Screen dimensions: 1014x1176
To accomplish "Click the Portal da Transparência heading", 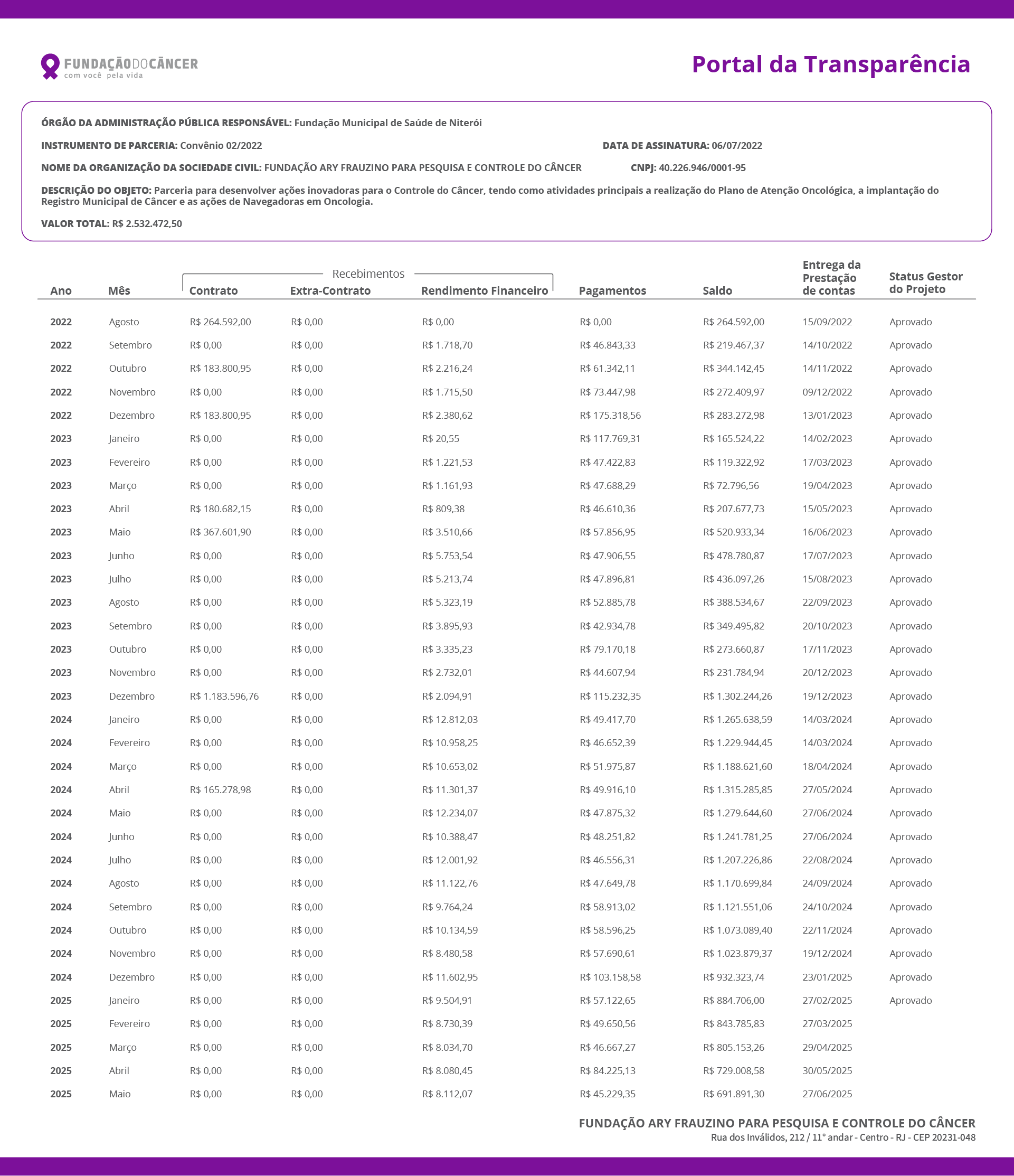I will point(831,64).
